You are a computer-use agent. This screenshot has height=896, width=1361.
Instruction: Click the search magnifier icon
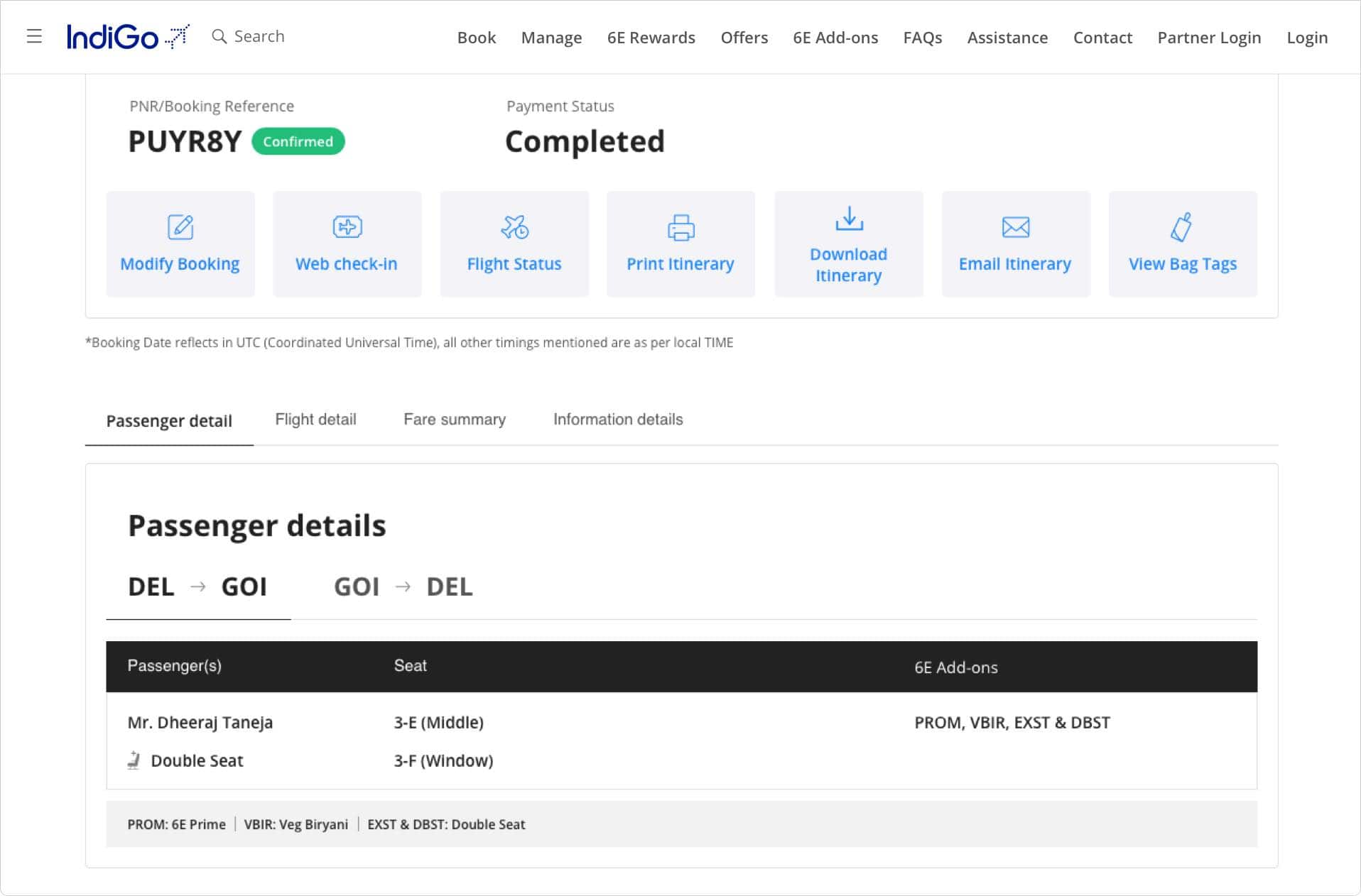point(219,36)
